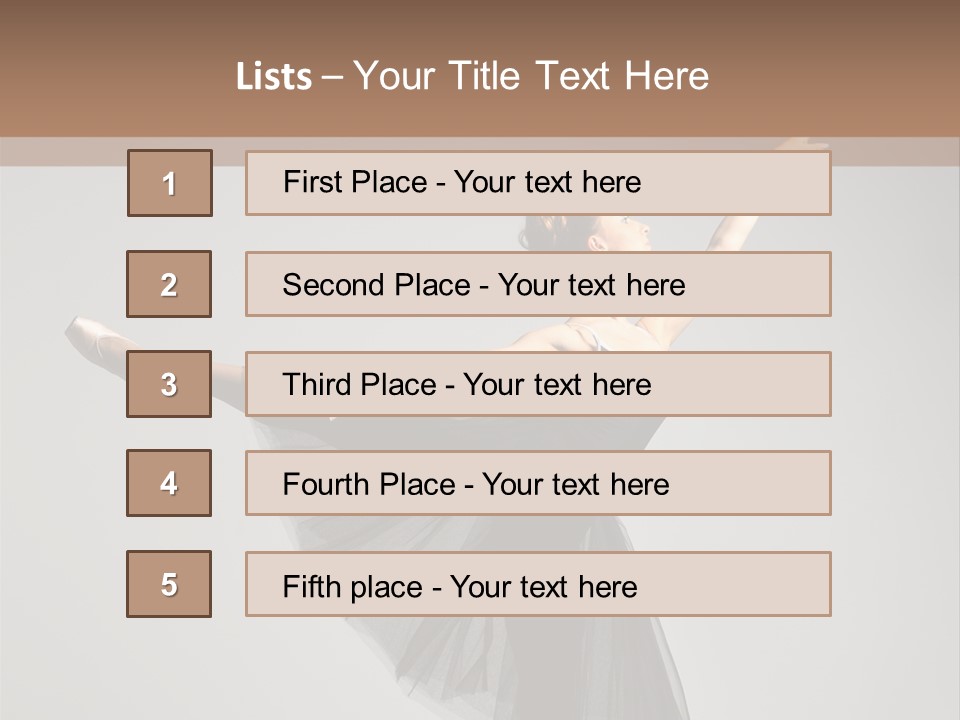Select the "Fourth Place" text box

[x=538, y=483]
